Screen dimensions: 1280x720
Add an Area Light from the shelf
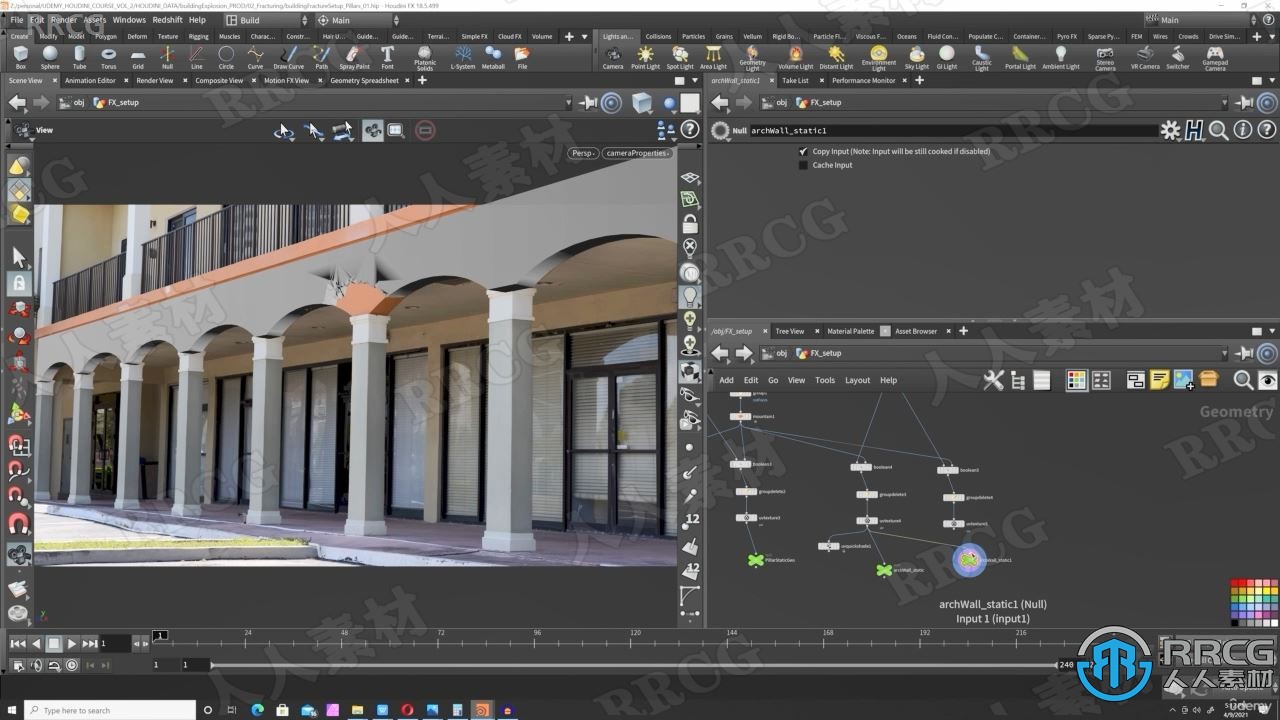(713, 57)
